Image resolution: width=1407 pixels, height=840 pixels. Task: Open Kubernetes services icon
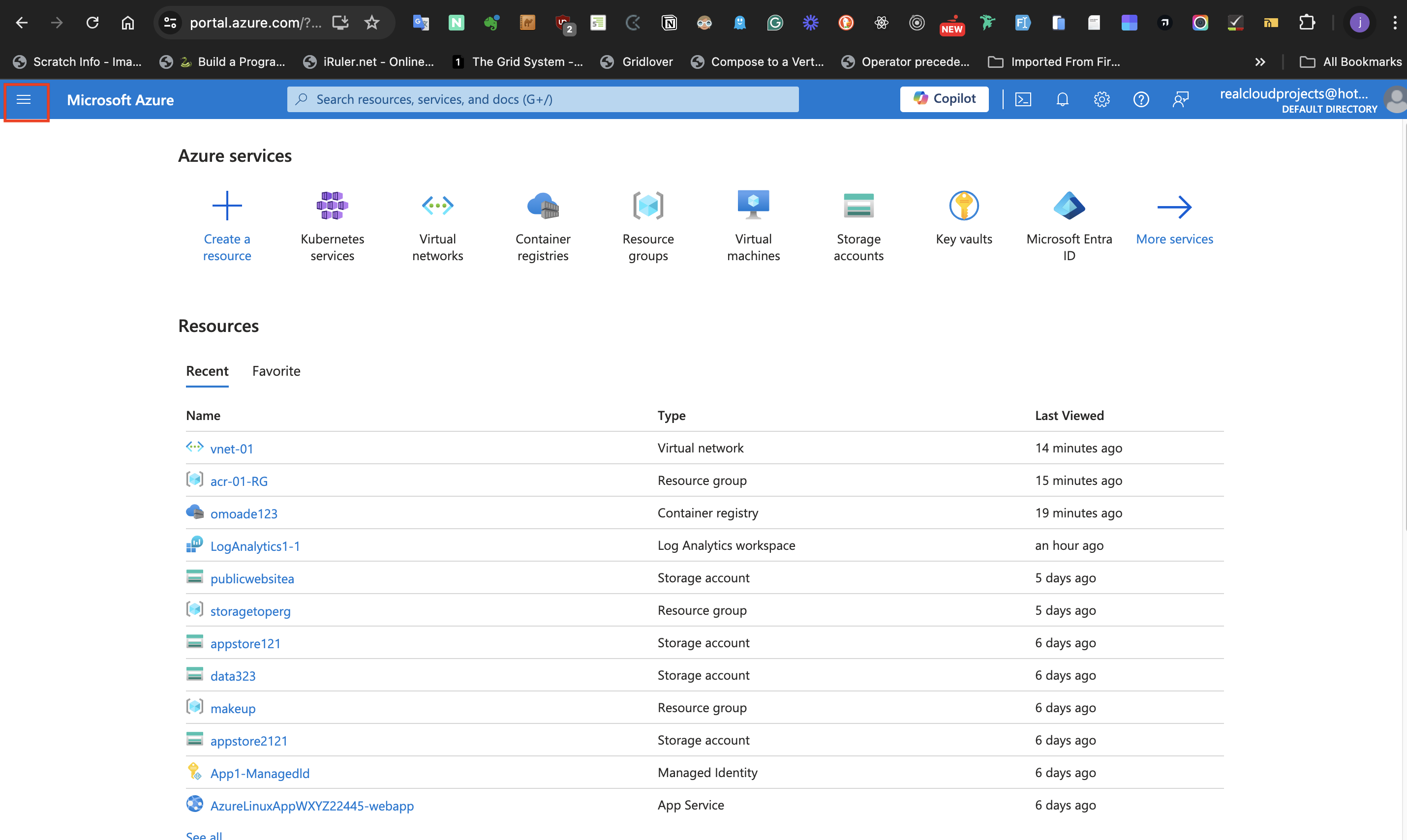click(x=333, y=206)
